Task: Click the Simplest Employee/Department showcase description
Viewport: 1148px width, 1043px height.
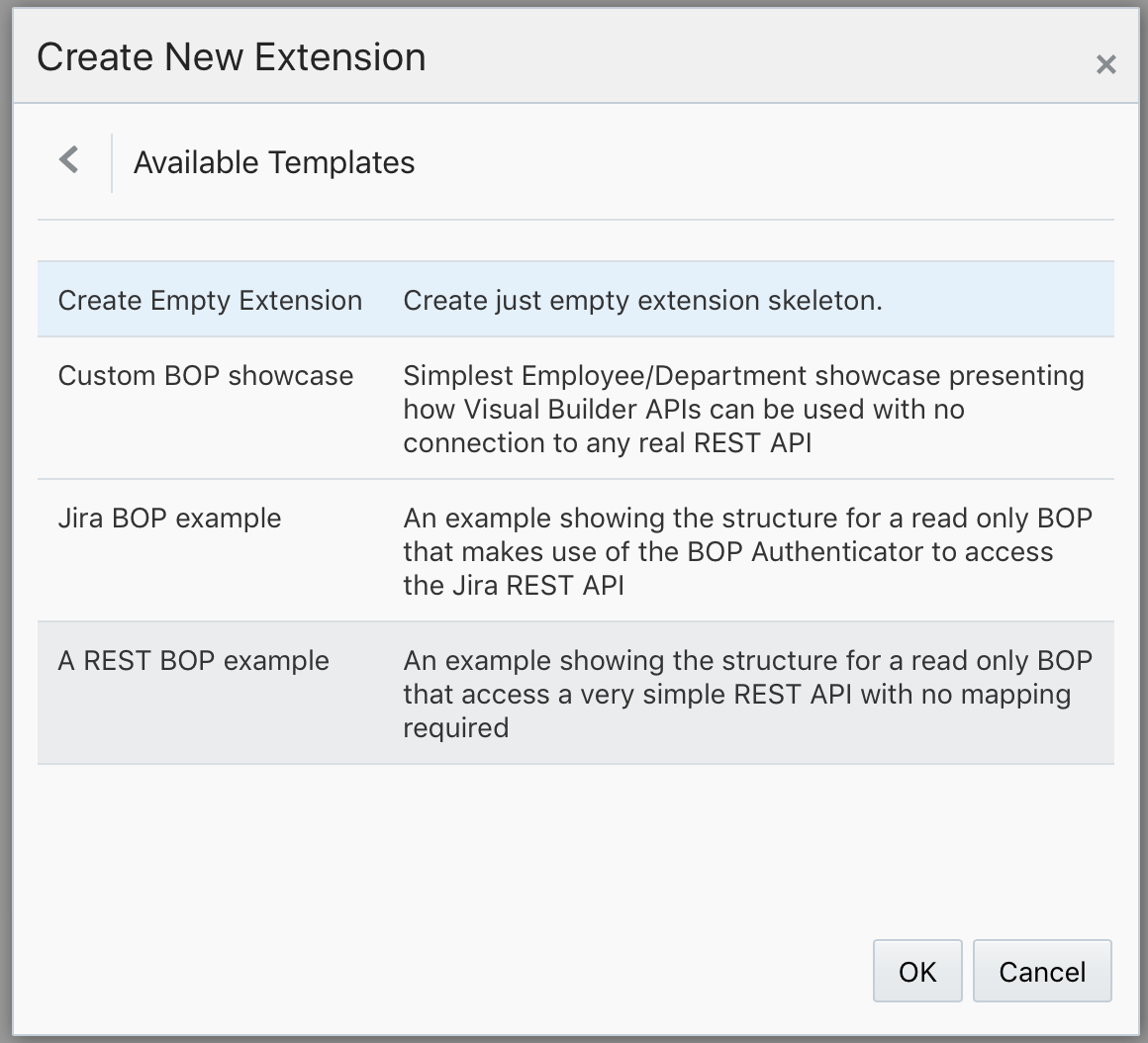Action: [x=743, y=376]
